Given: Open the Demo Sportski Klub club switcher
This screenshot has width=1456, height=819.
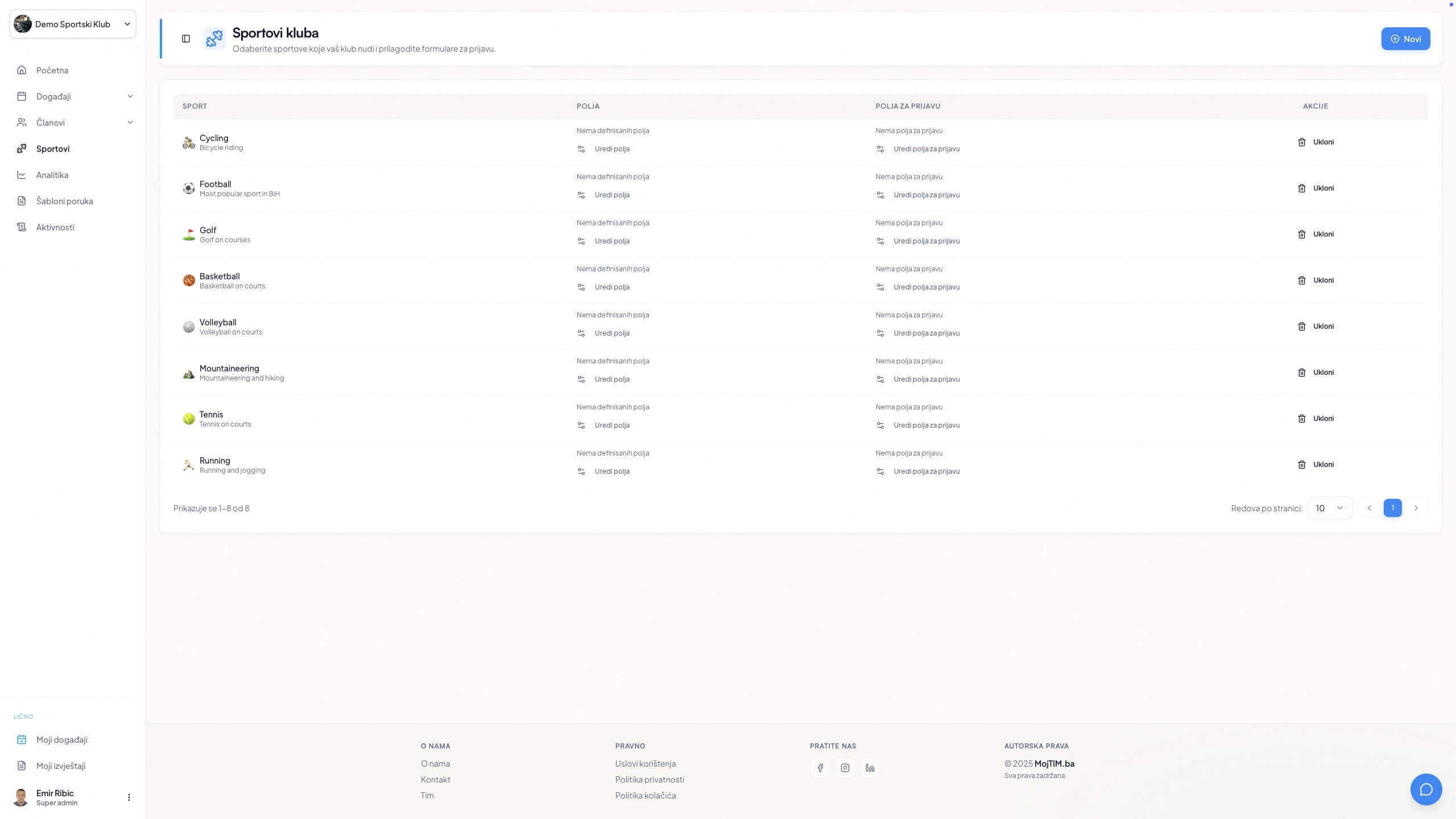Looking at the screenshot, I should click(73, 24).
